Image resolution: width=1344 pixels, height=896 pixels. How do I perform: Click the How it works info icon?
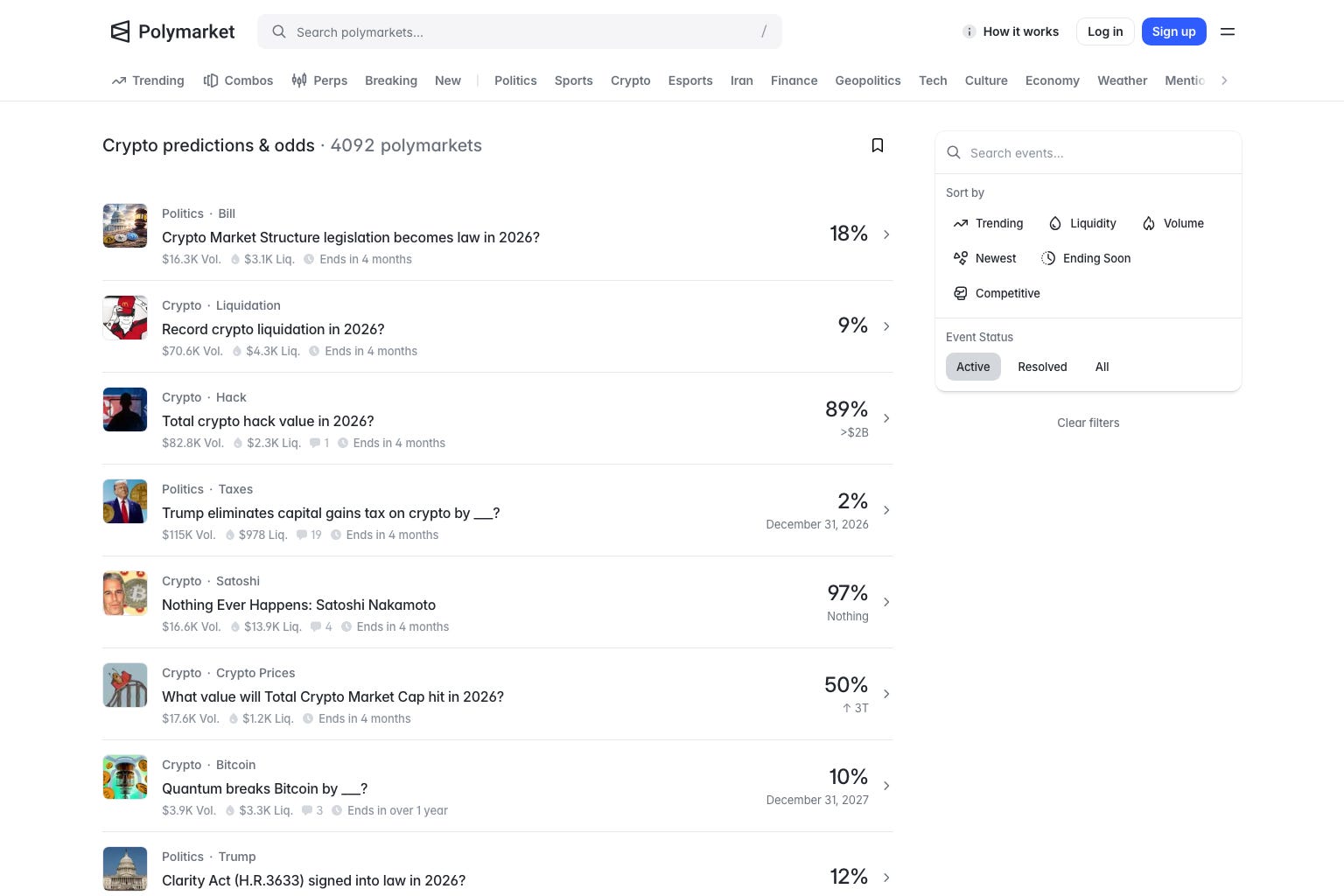click(969, 31)
